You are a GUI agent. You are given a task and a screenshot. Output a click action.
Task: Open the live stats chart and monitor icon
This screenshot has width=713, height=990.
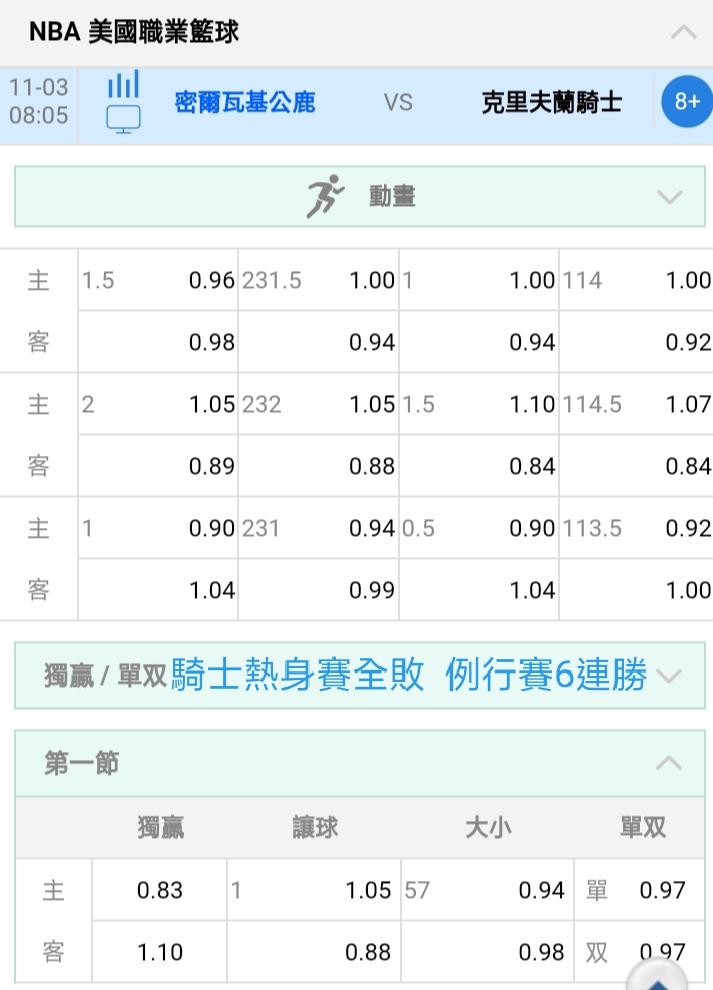coord(123,102)
